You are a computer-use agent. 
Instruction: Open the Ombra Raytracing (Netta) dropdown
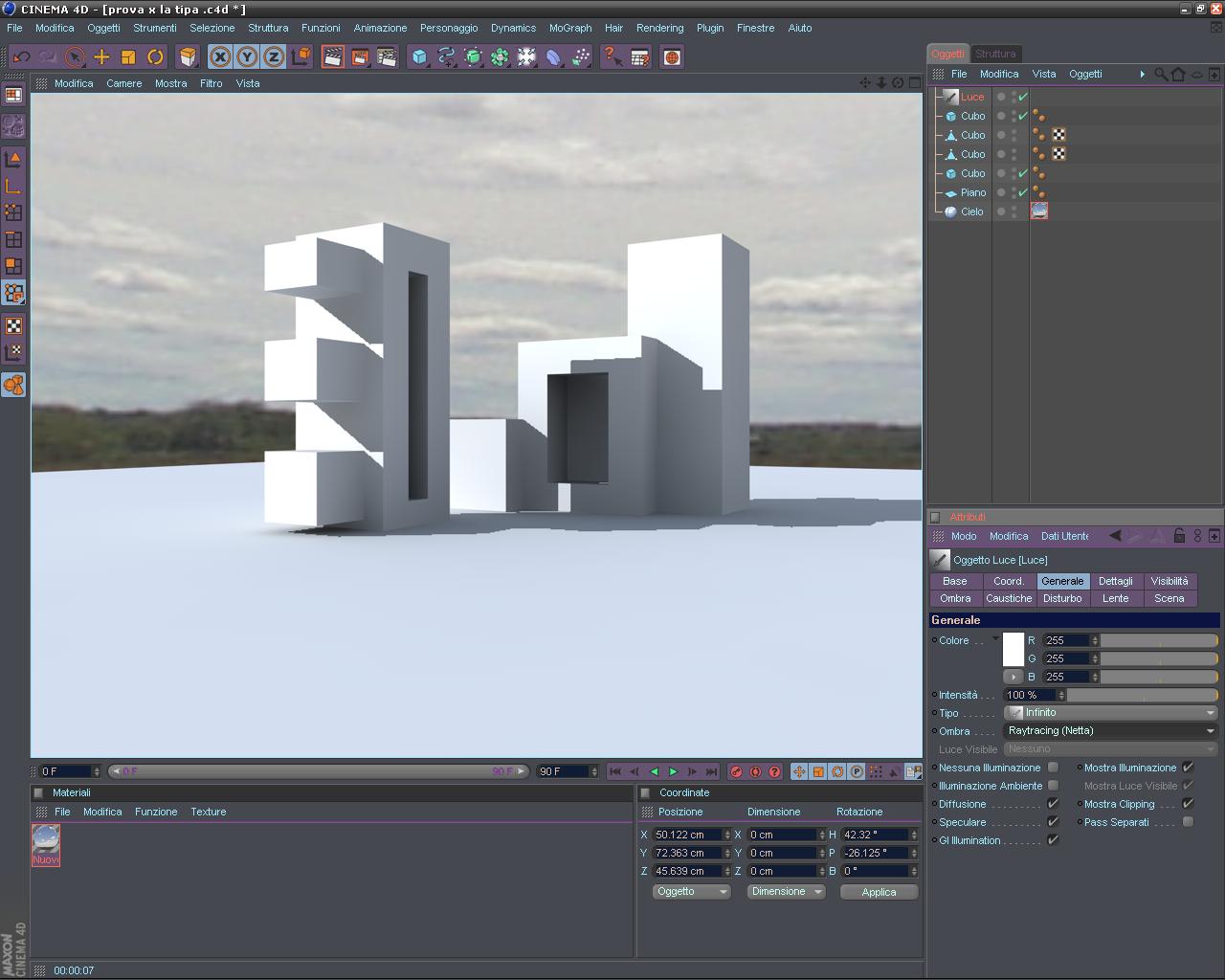click(1111, 731)
